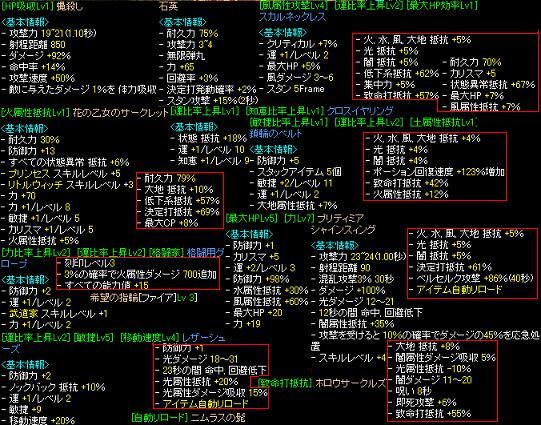Click 'ポーション回復速度 +123%増加' line
Screen dimensions: 541x425
click(439, 172)
